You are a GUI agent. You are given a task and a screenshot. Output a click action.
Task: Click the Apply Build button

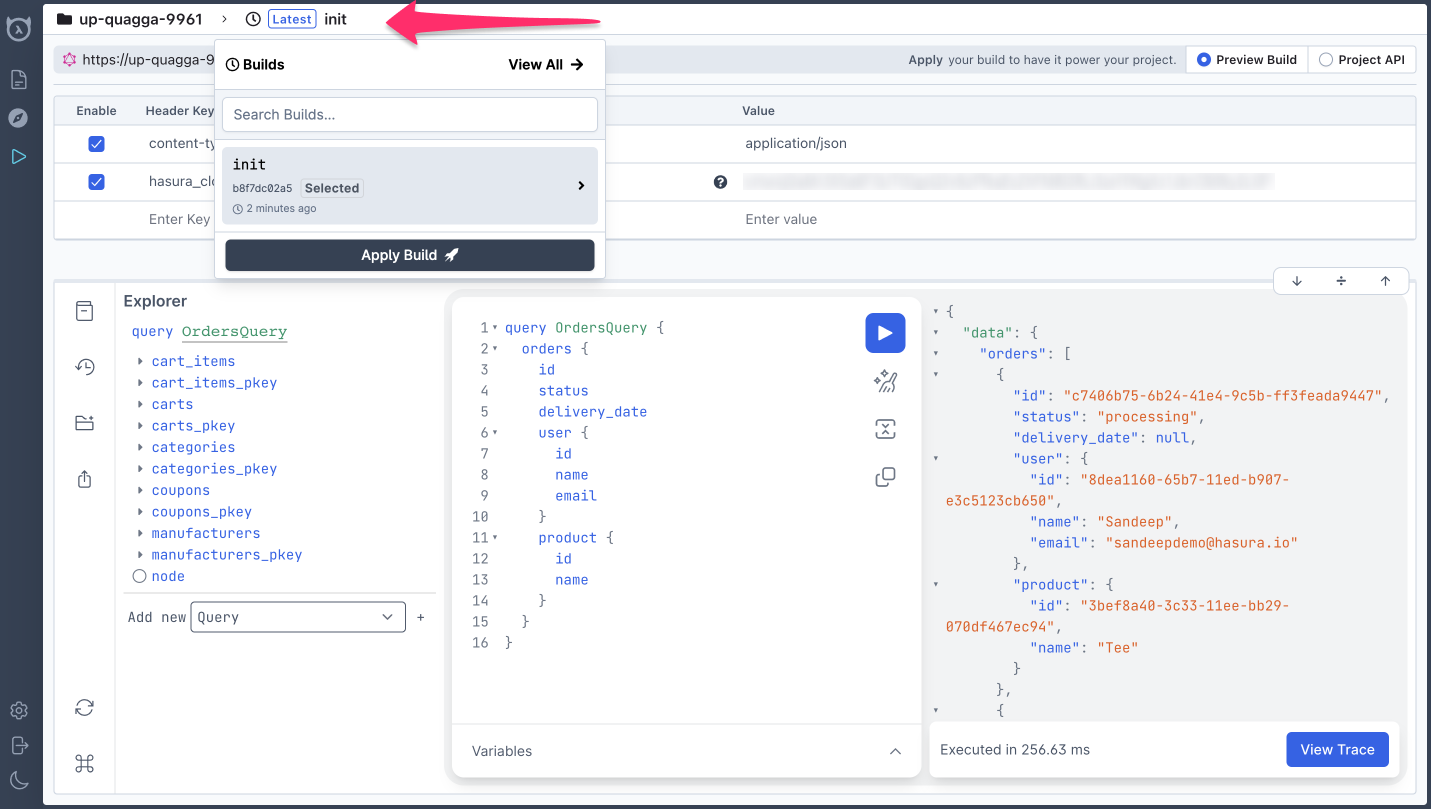[409, 255]
